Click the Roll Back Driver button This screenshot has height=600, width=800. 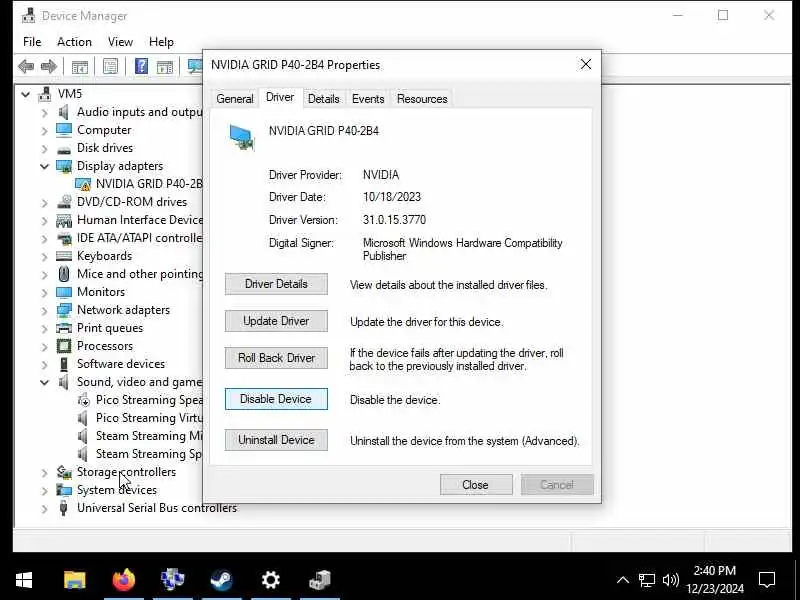[x=276, y=358]
